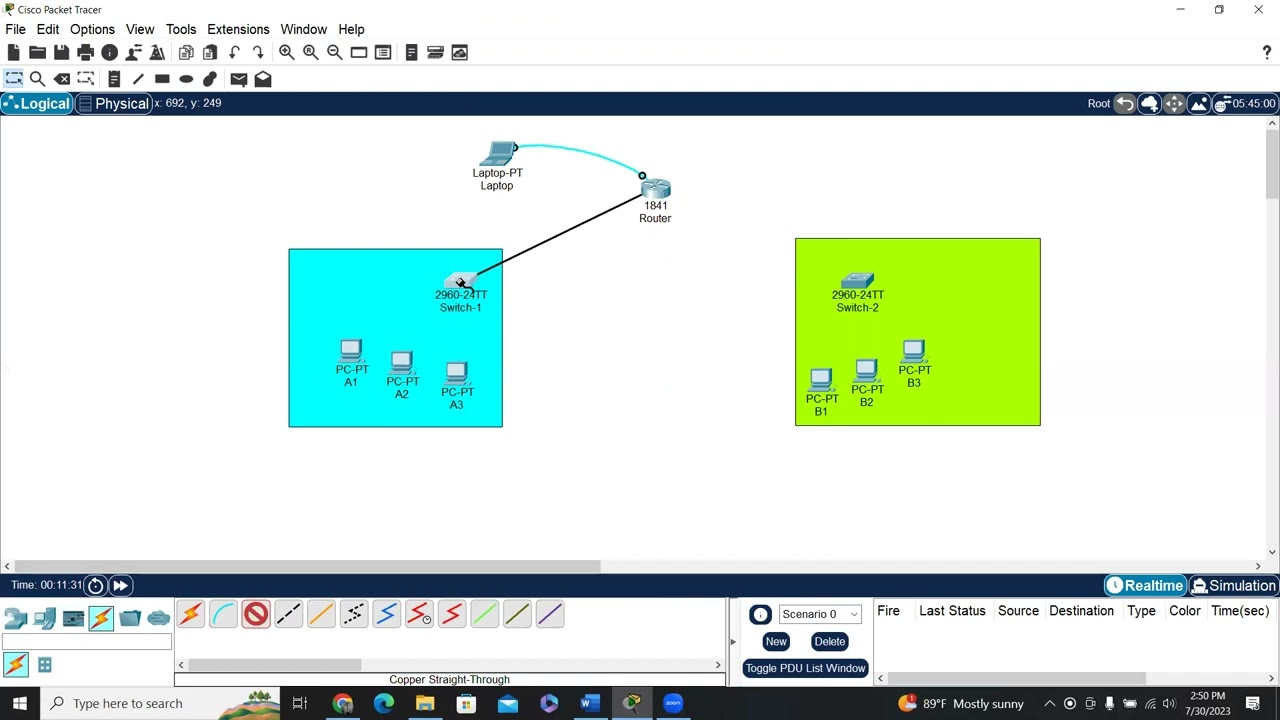The image size is (1280, 720).
Task: Click the workspace vertical scrollbar
Action: coord(1272,165)
